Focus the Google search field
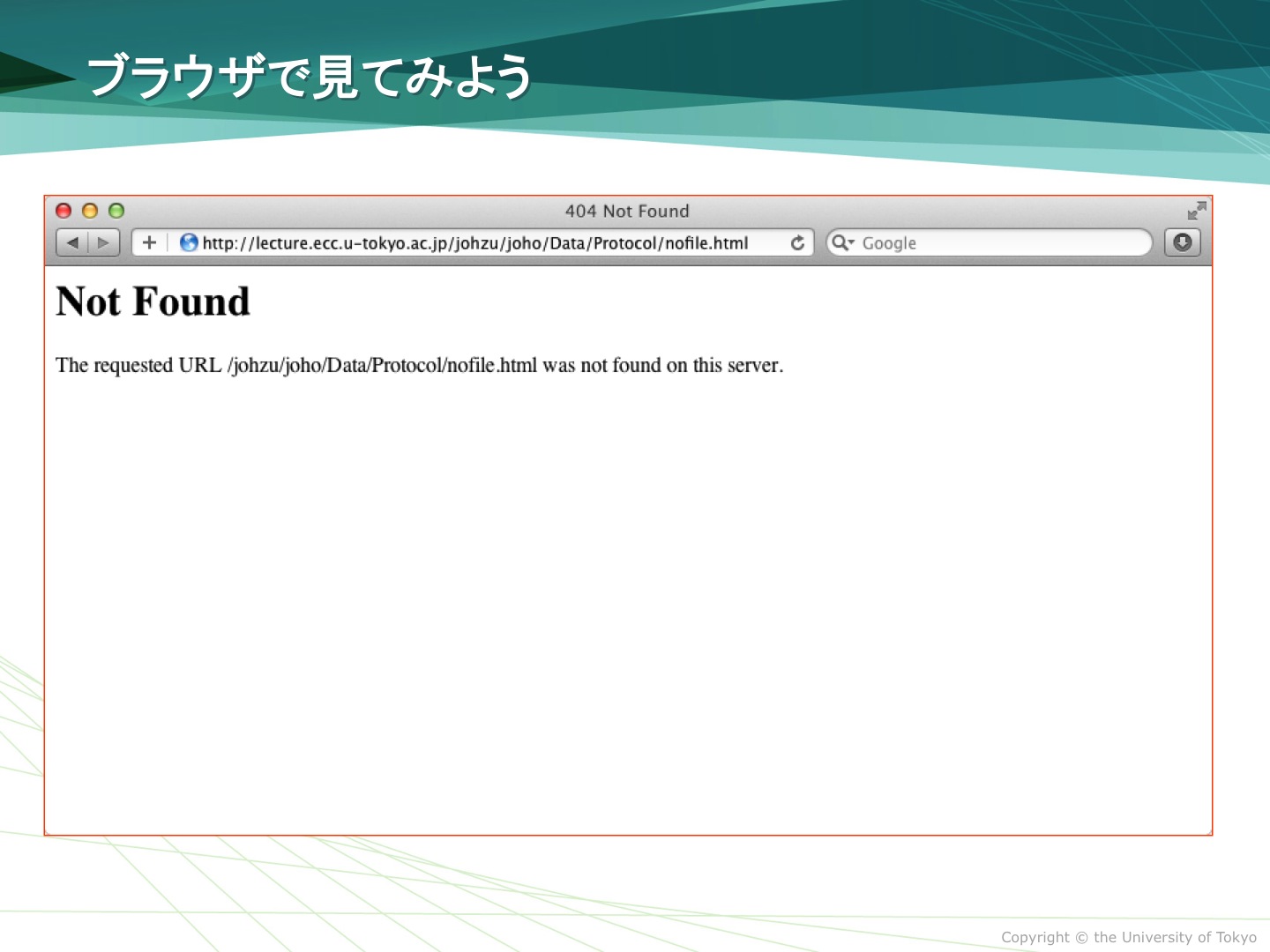The height and width of the screenshot is (952, 1270). [x=990, y=242]
